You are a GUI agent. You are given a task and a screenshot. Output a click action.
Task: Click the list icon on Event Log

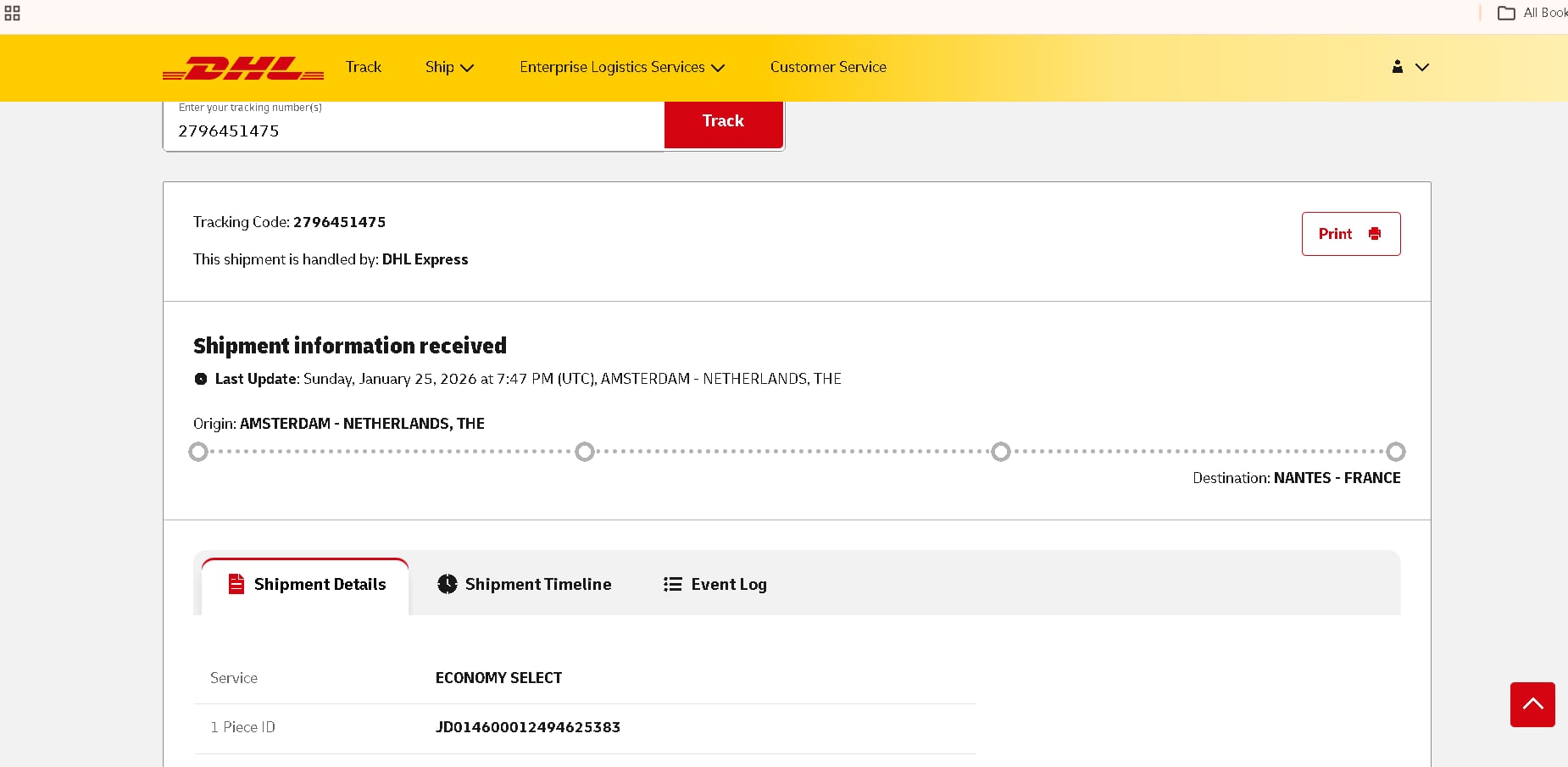pyautogui.click(x=673, y=584)
